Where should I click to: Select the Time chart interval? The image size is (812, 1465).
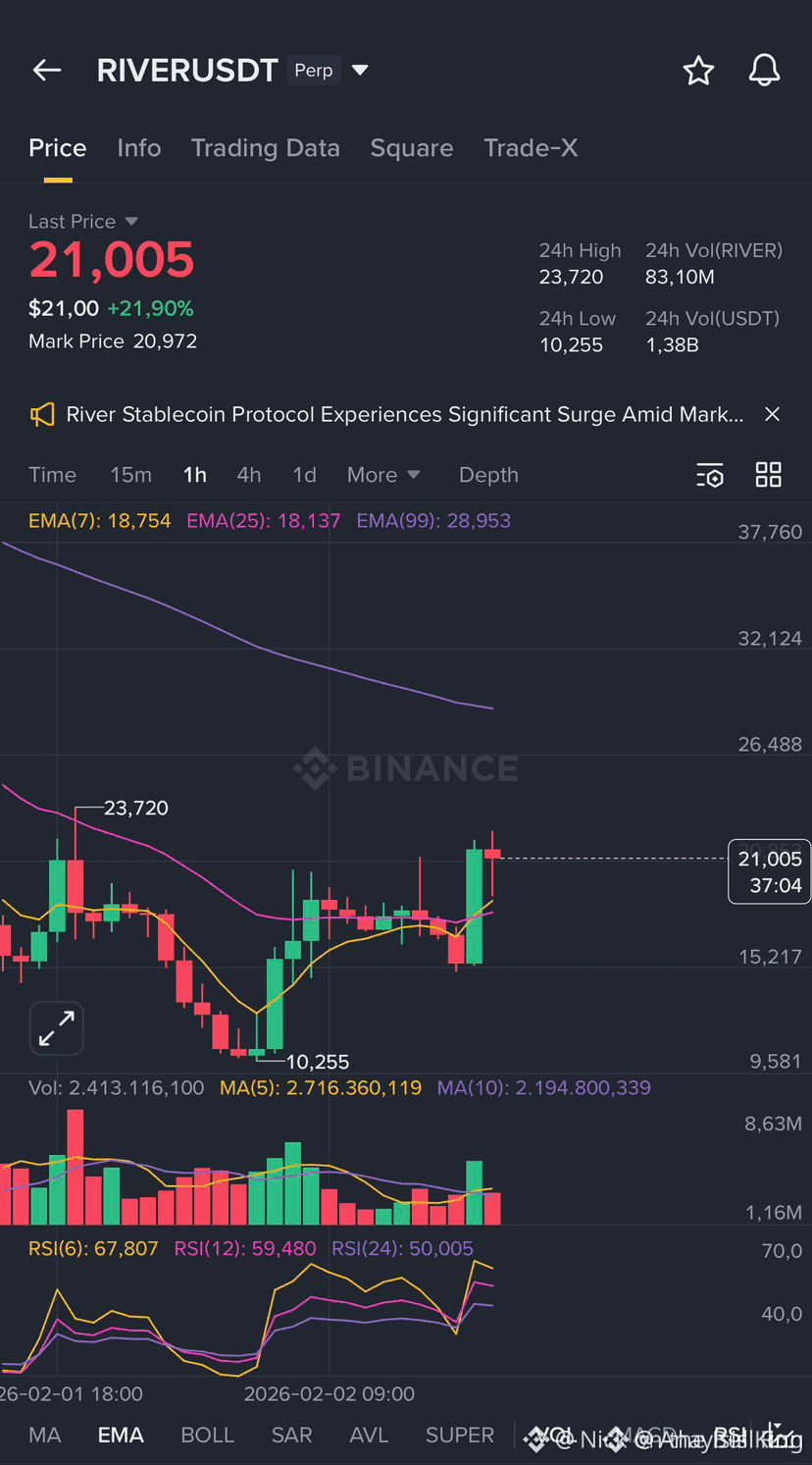point(53,475)
